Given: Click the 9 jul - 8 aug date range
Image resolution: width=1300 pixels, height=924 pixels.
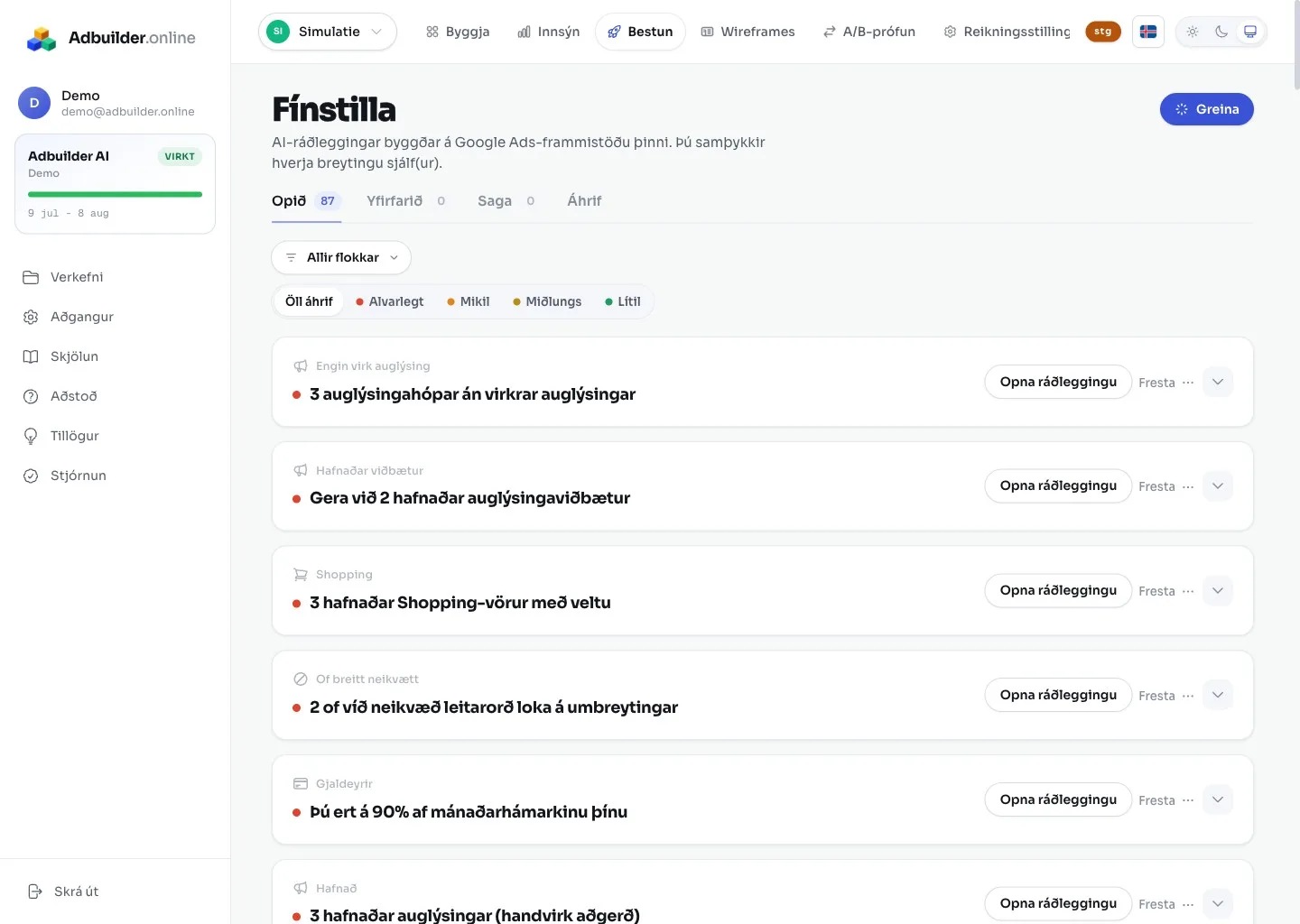Looking at the screenshot, I should coord(69,213).
